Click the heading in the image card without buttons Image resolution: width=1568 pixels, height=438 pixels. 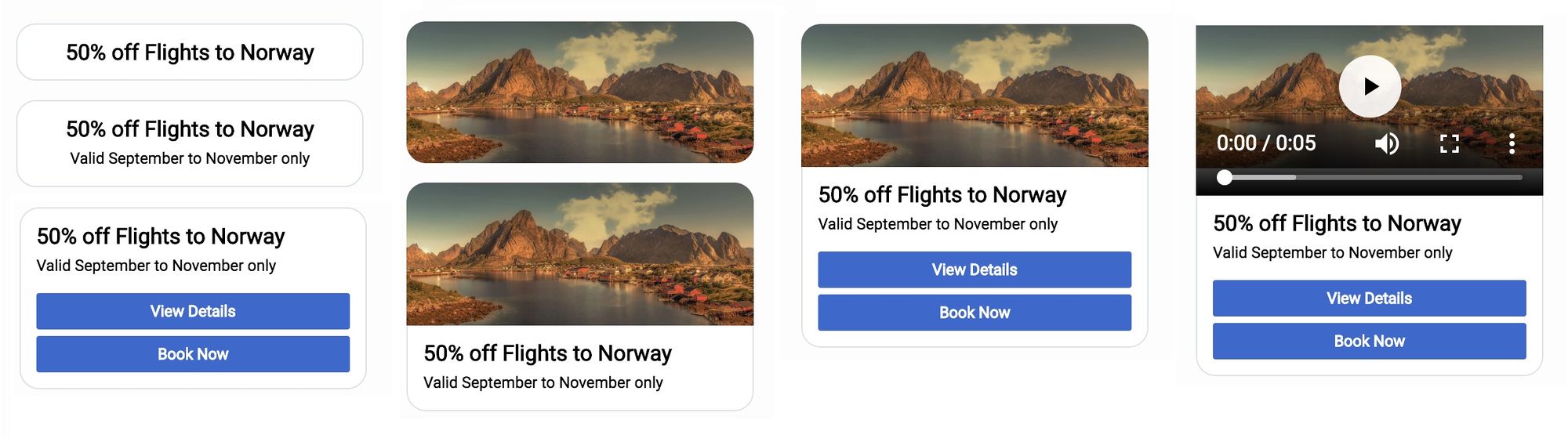pyautogui.click(x=547, y=353)
